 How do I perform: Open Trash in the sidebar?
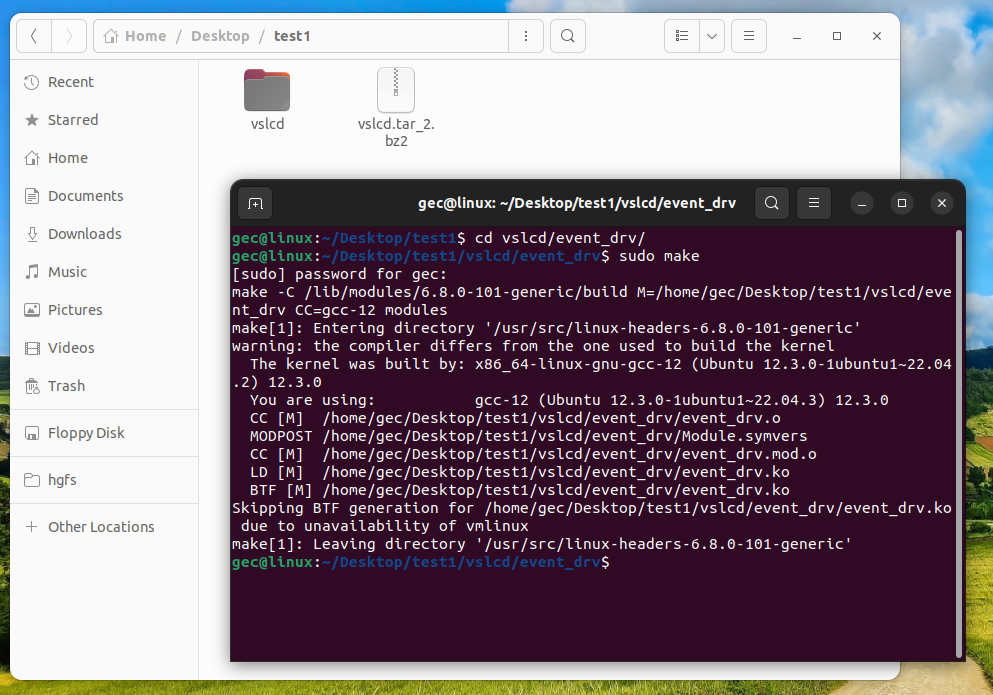point(104,386)
